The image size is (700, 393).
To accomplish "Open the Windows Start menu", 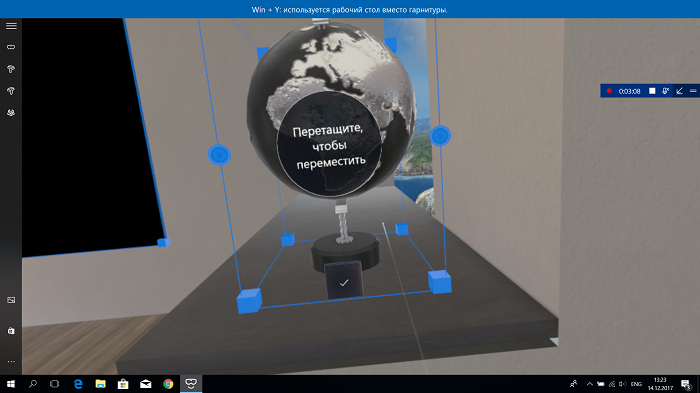I will tap(11, 384).
